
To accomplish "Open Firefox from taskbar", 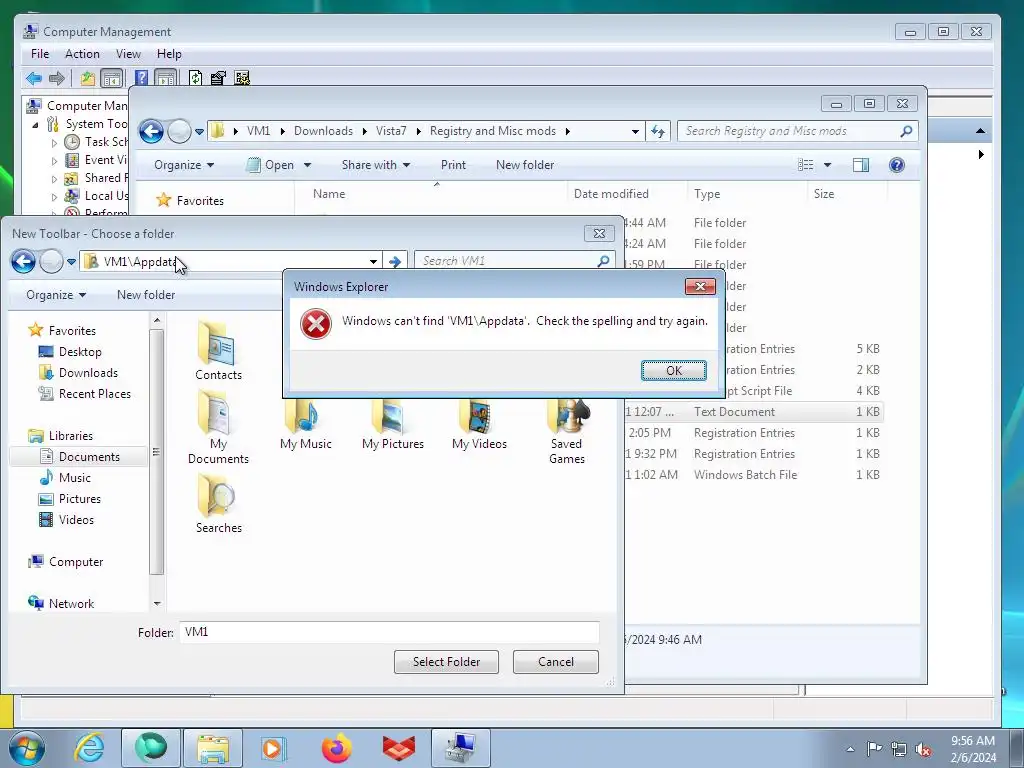I will pos(336,748).
